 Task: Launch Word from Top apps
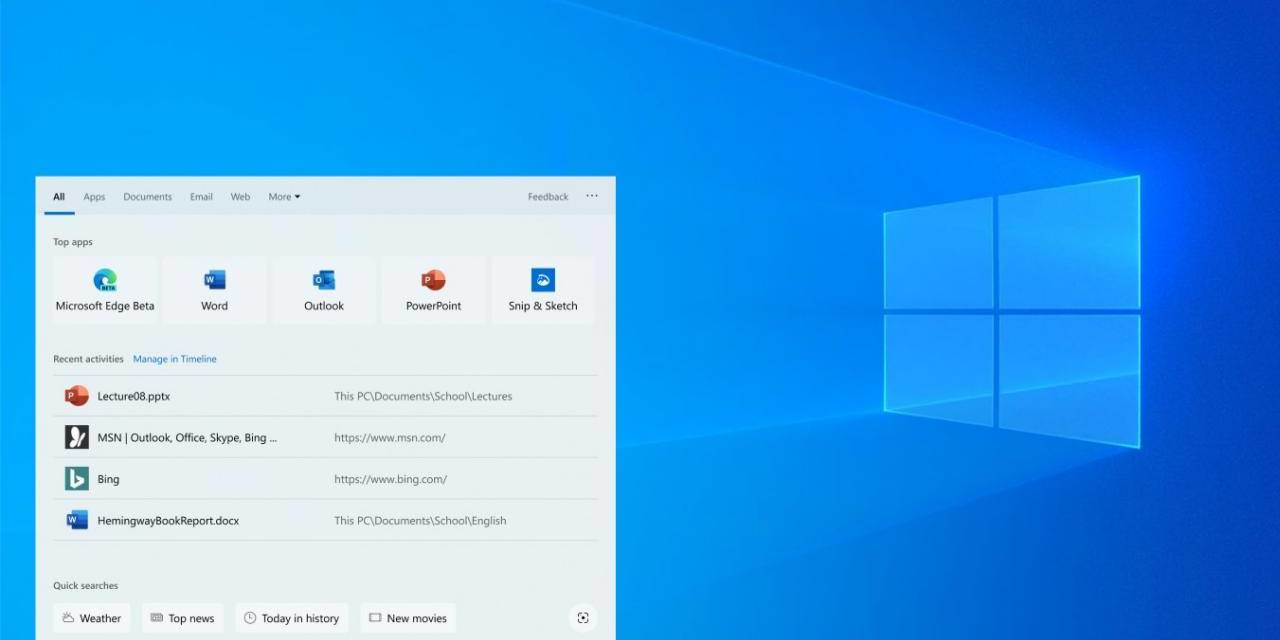214,290
